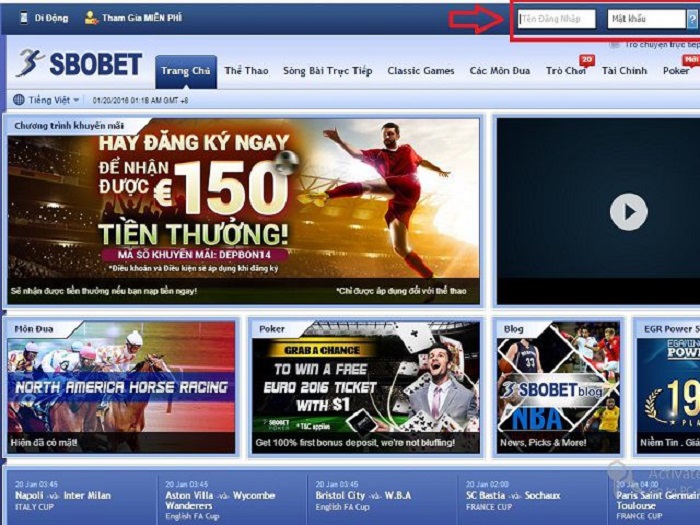Click the Mật khẩu password field
700x525 pixels.
click(x=645, y=19)
